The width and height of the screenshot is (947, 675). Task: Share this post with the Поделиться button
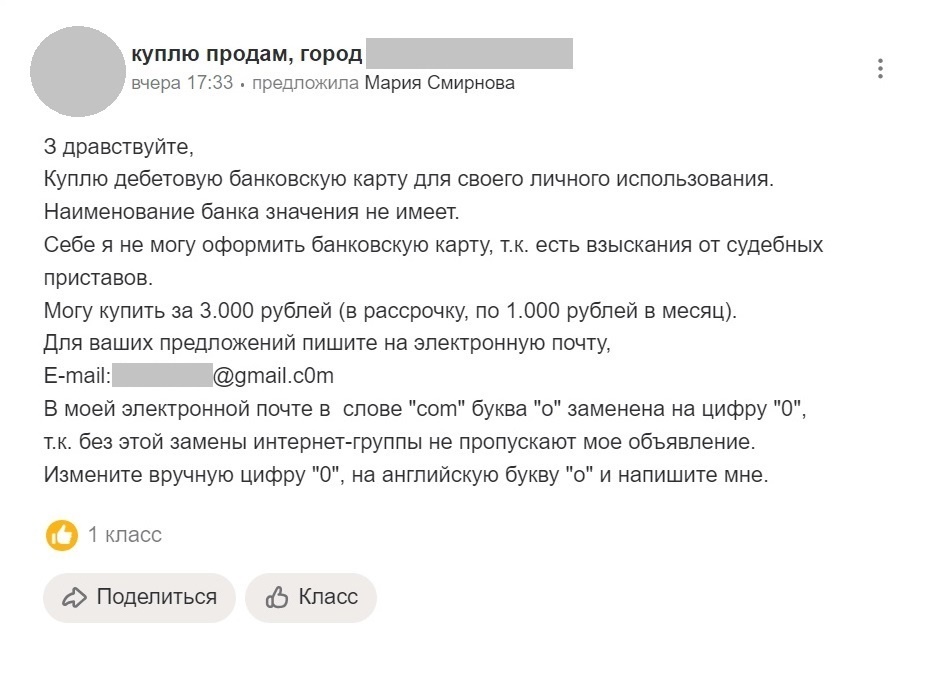[x=138, y=597]
